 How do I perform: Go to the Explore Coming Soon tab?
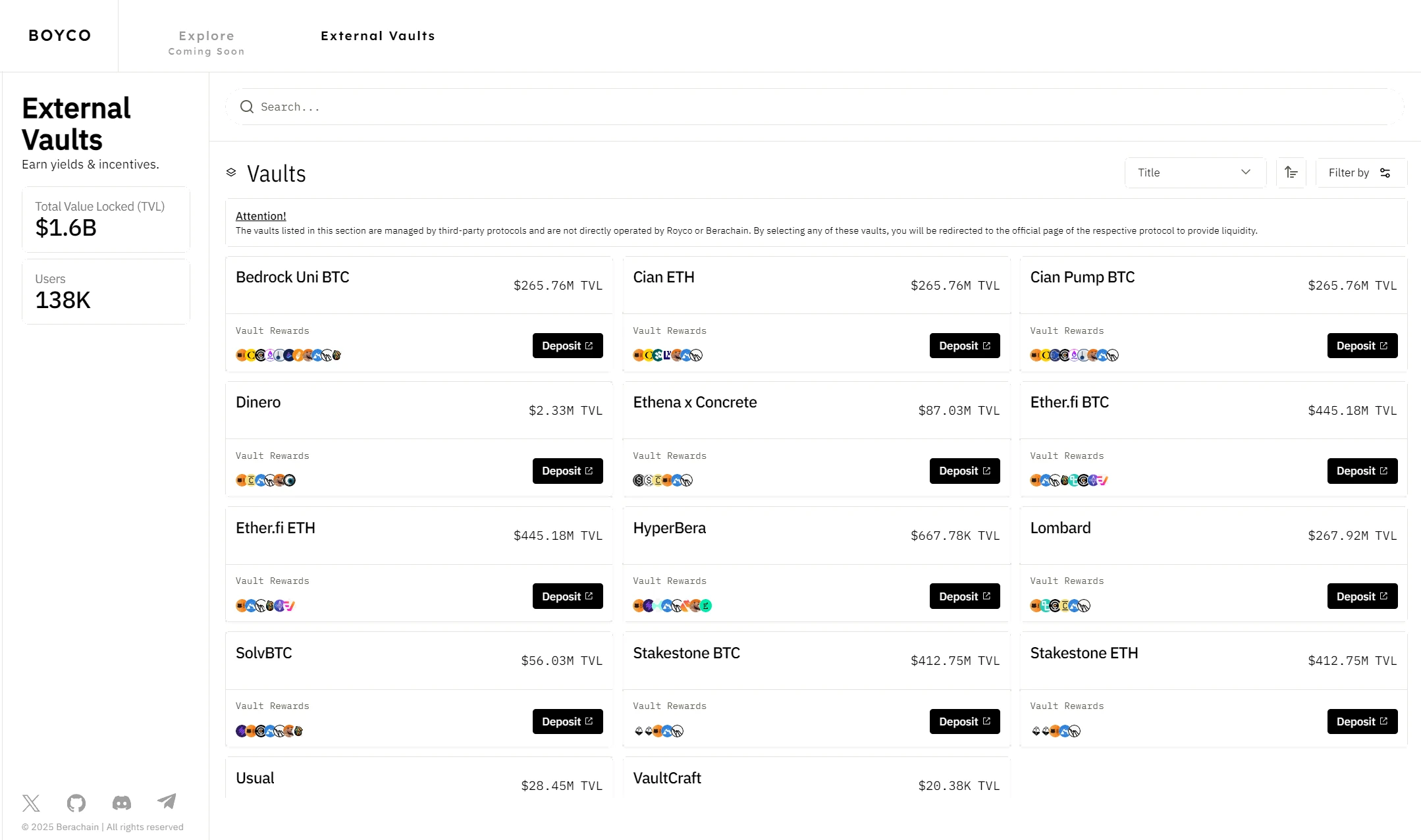[x=206, y=42]
